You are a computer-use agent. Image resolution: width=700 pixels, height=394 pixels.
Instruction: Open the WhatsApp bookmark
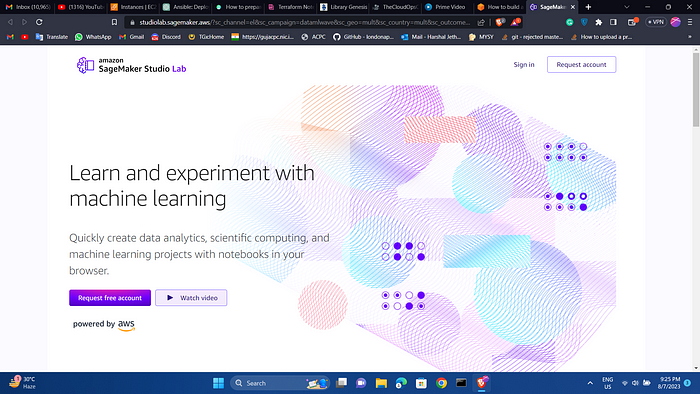click(x=93, y=37)
